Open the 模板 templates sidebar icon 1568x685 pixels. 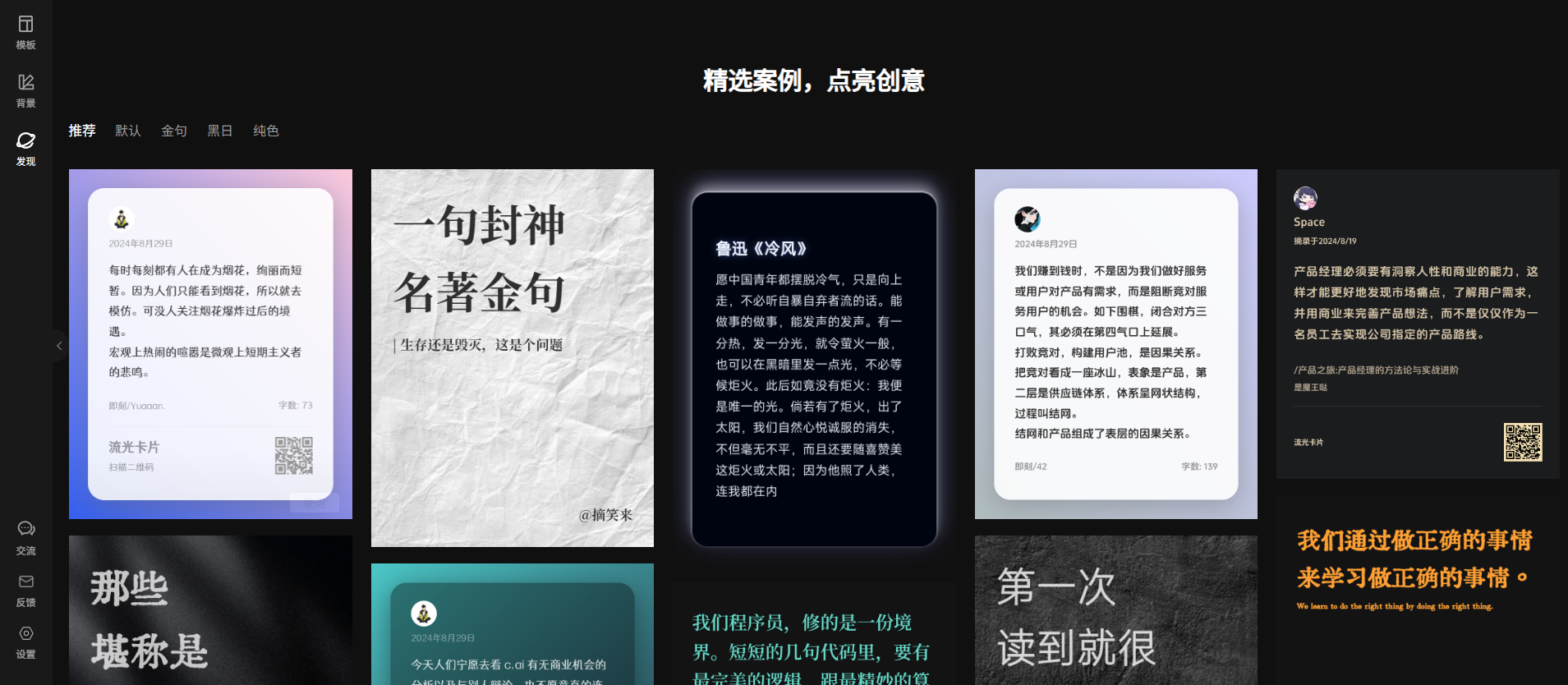pos(25,33)
